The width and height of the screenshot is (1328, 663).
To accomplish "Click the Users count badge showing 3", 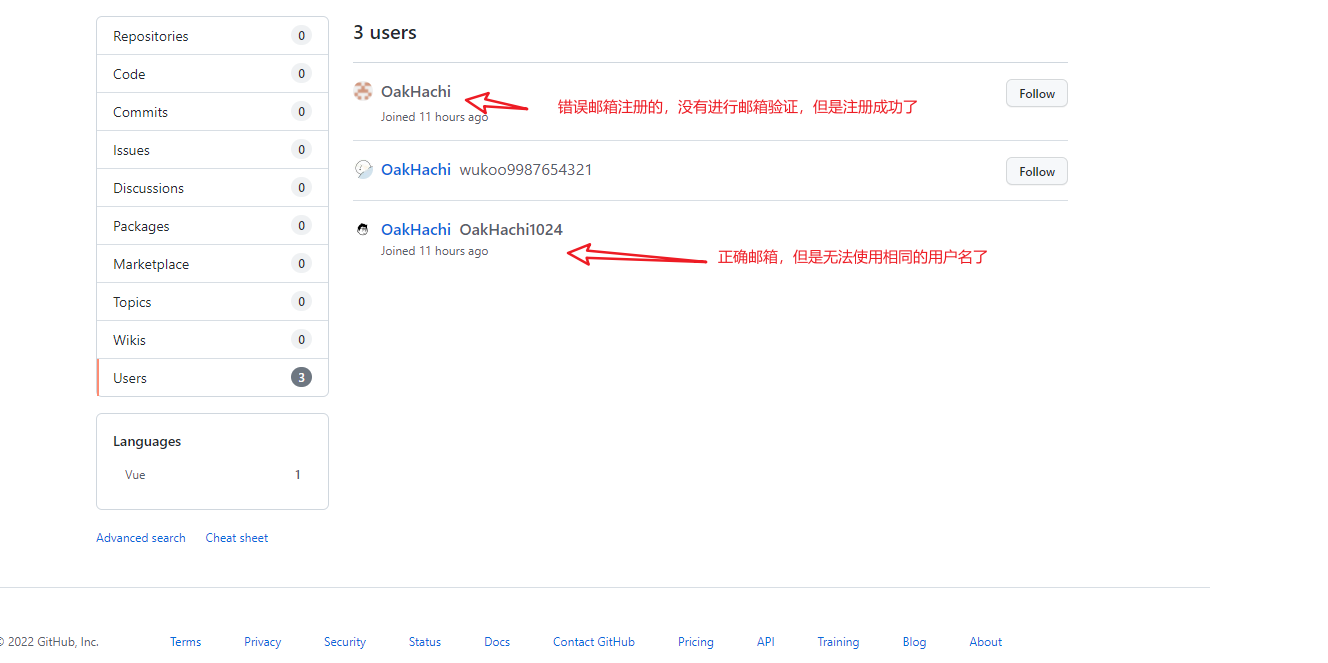I will 301,377.
